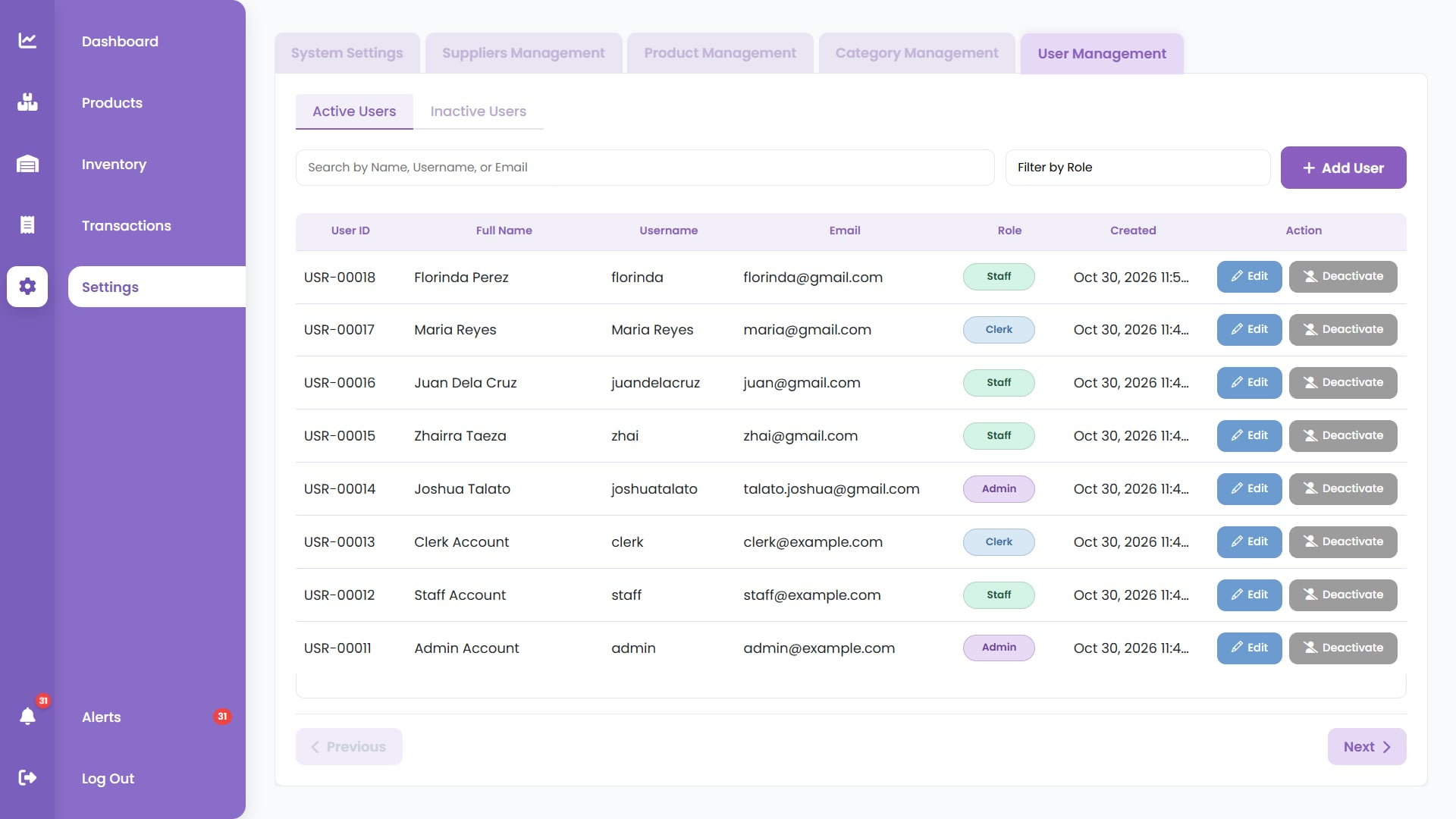Select the Inventory warehouse icon
1456x819 pixels.
pos(27,164)
